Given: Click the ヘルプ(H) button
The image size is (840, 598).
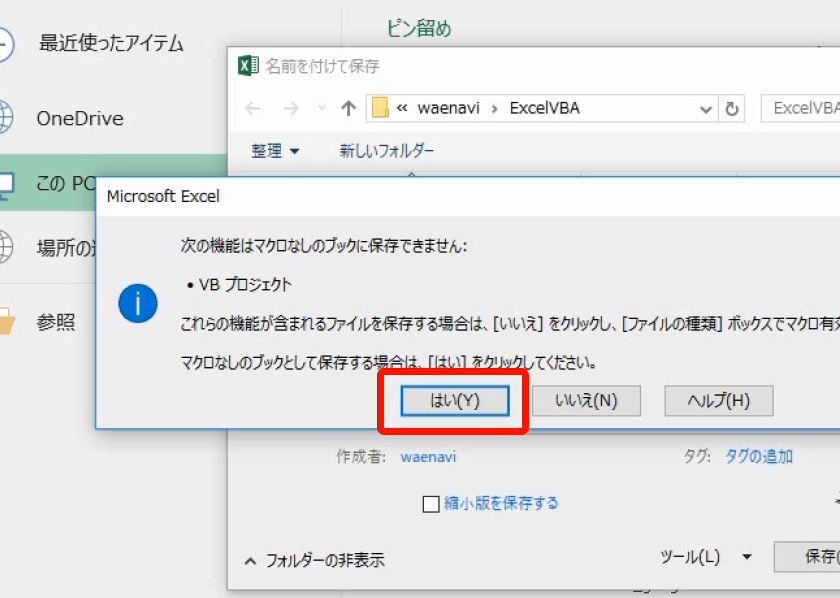Looking at the screenshot, I should (x=718, y=400).
